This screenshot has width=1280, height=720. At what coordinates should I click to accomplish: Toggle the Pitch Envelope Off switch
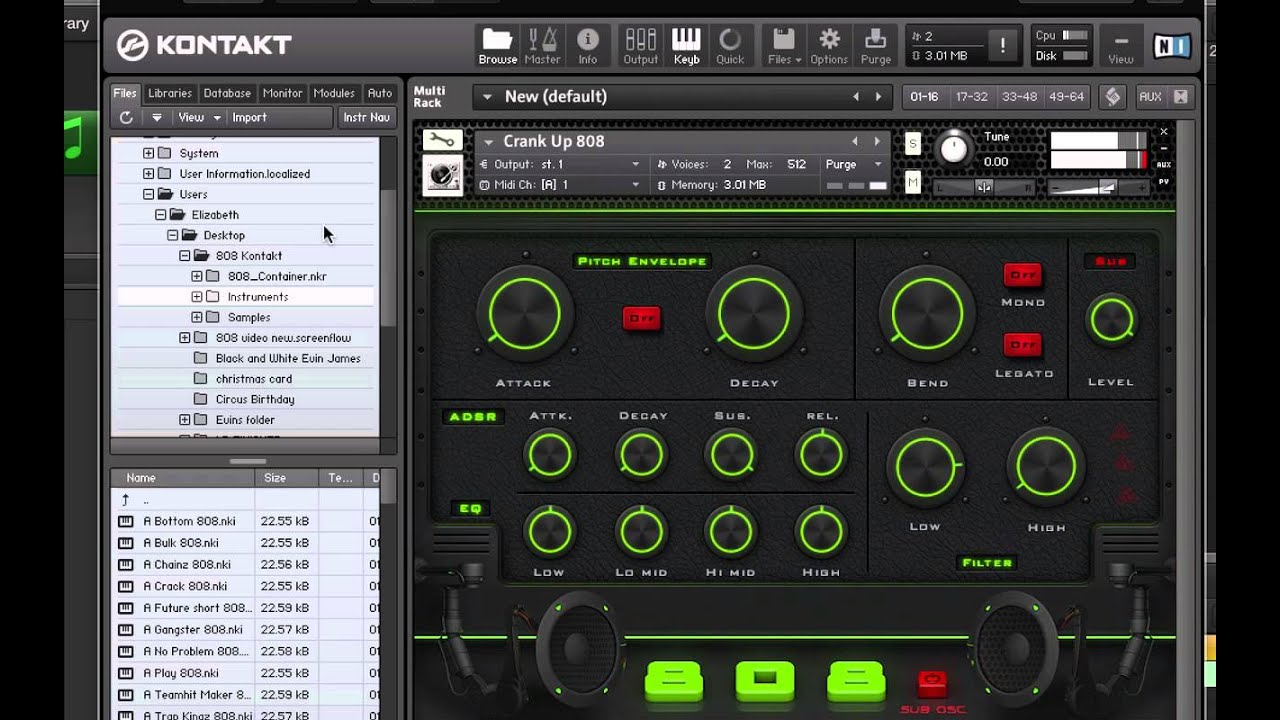point(641,318)
